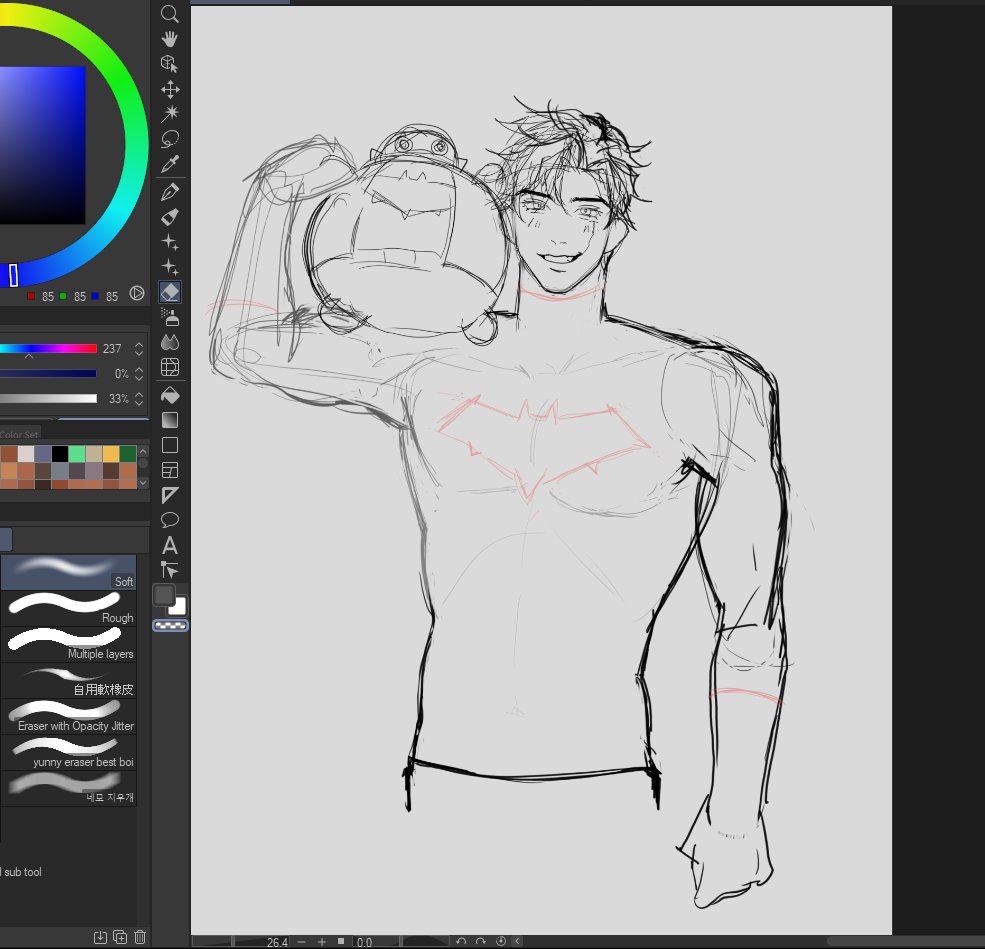Select the Gradient tool
985x949 pixels.
[170, 420]
